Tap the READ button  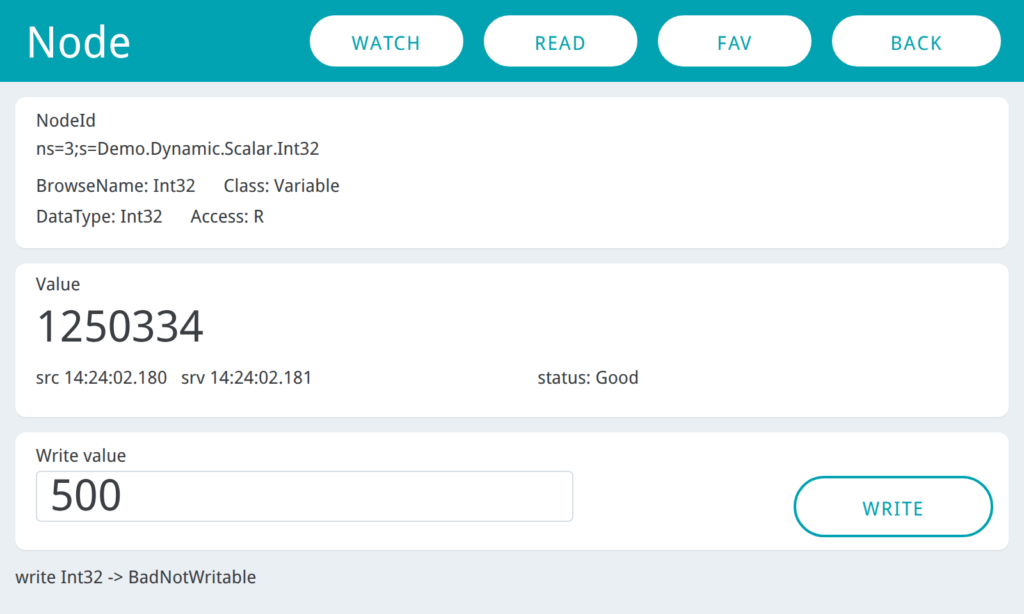(x=560, y=41)
